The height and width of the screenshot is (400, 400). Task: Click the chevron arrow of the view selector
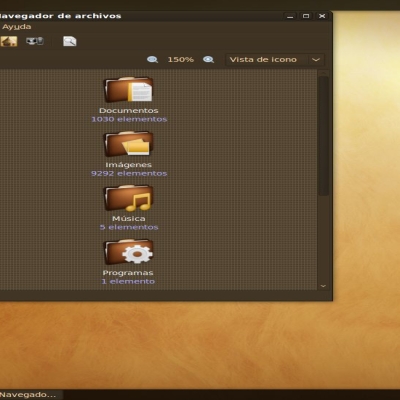(316, 60)
